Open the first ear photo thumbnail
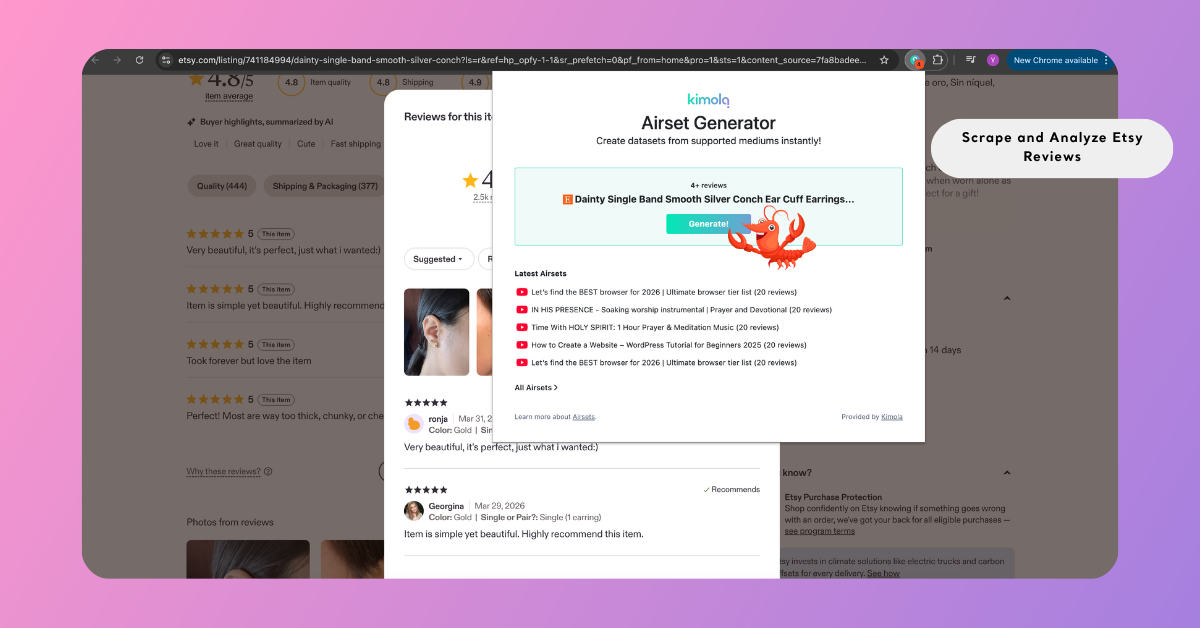The height and width of the screenshot is (628, 1200). [x=436, y=332]
